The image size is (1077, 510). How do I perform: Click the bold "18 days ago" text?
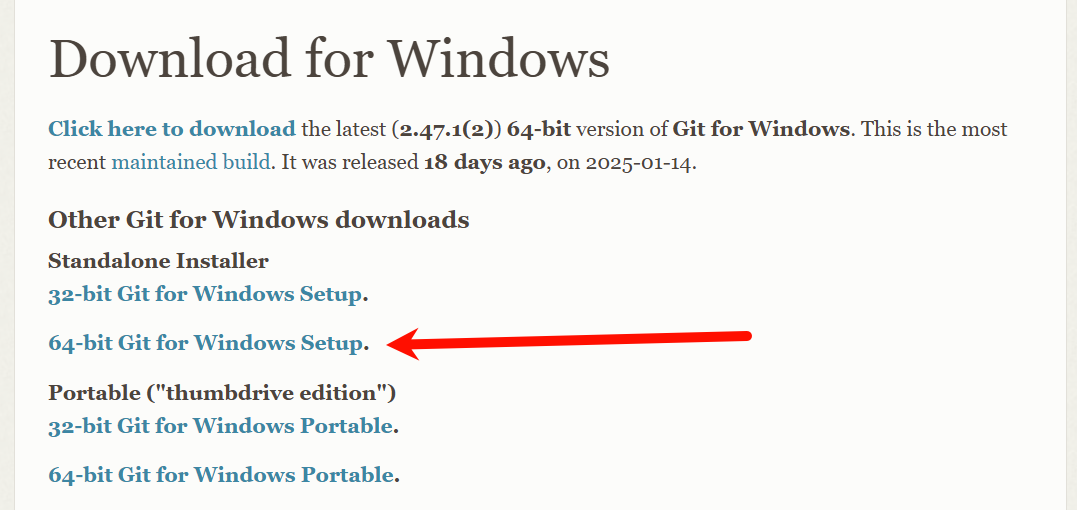[485, 162]
